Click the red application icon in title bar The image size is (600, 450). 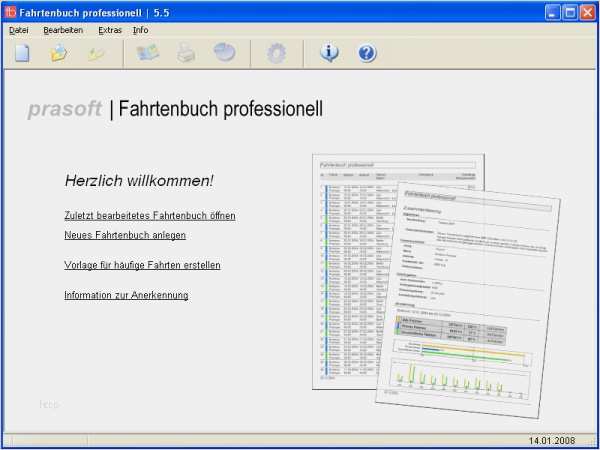coord(11,11)
